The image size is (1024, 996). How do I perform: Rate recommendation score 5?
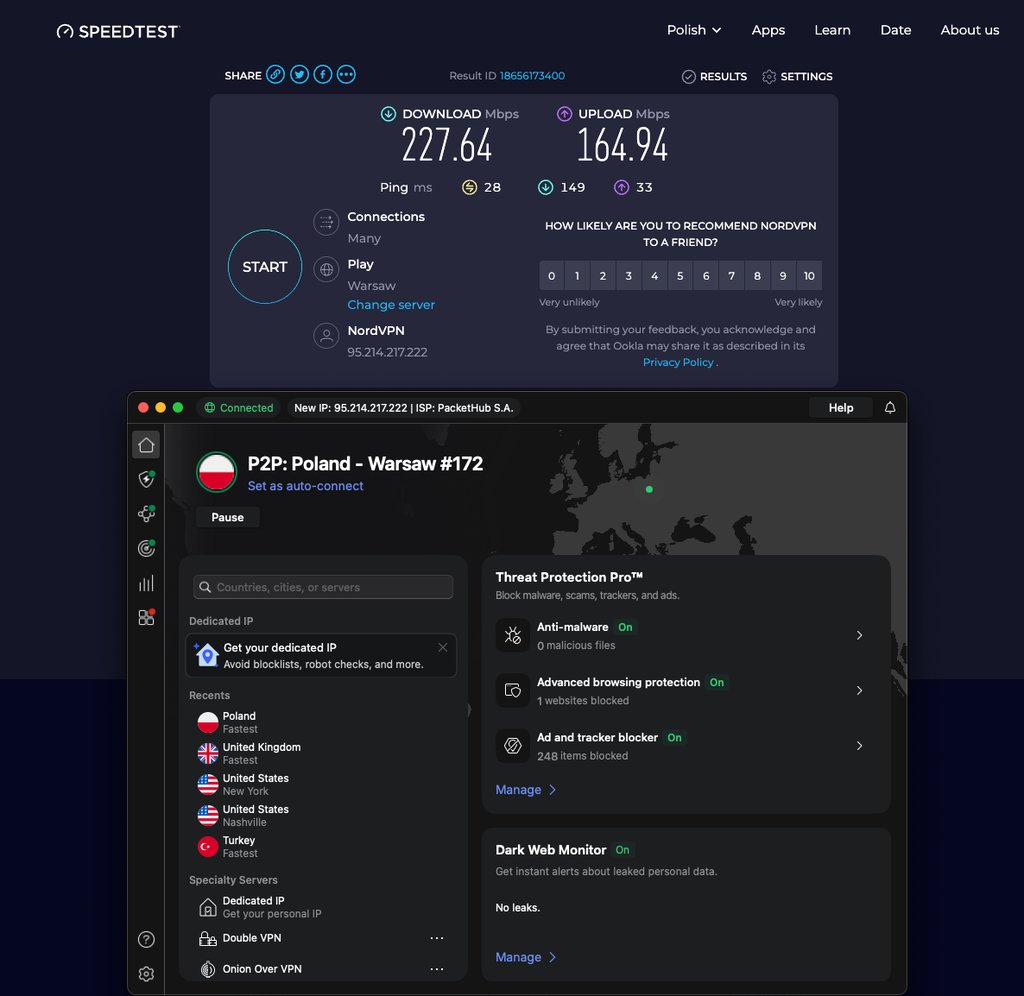(x=680, y=276)
